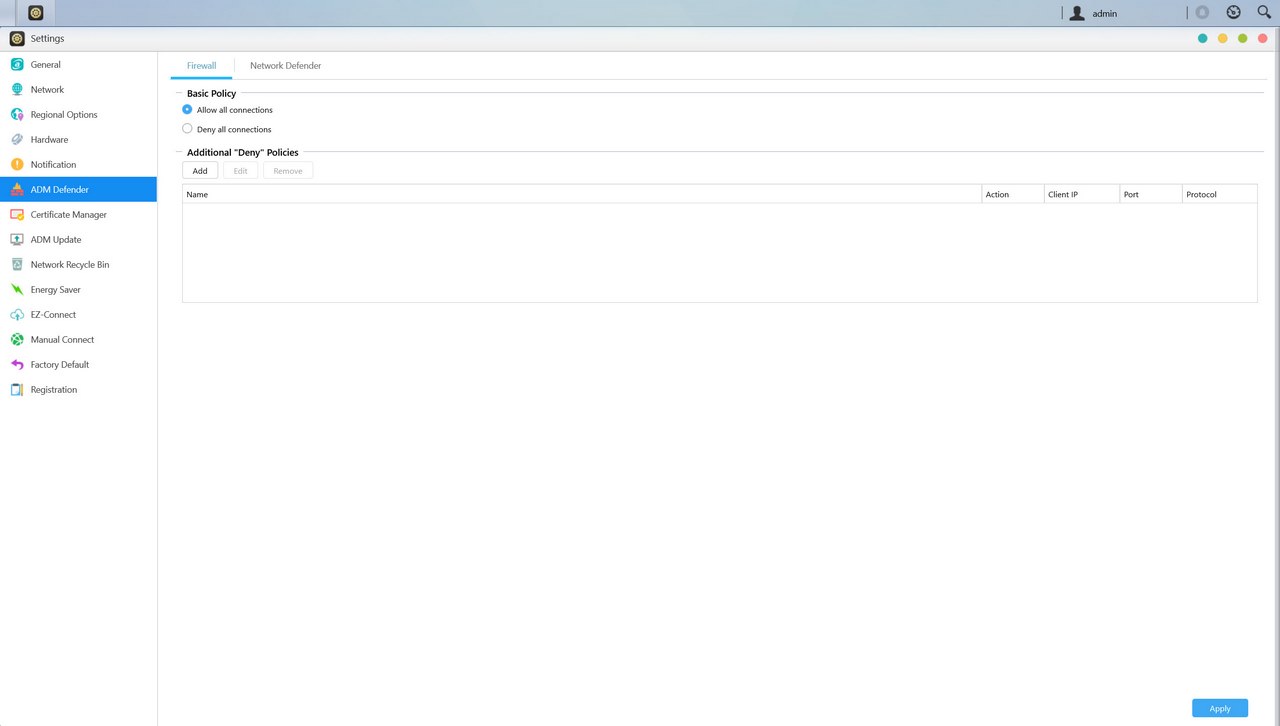
Task: Open the admin user menu
Action: (1105, 14)
